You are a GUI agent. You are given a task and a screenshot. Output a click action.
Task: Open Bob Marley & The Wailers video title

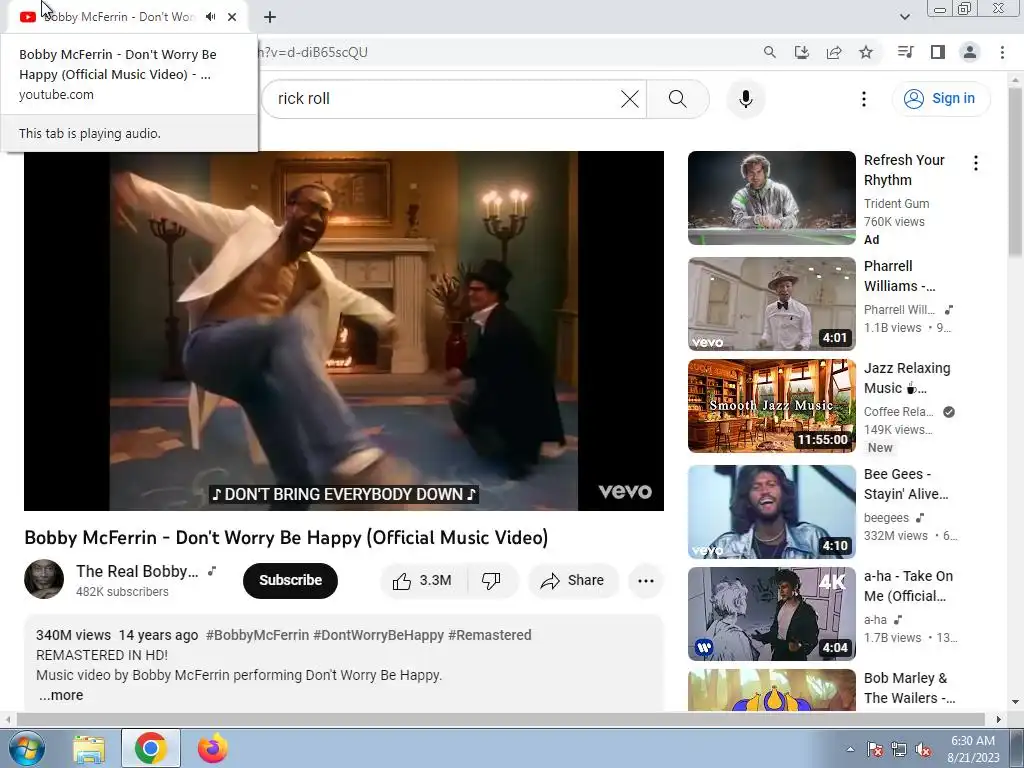910,688
